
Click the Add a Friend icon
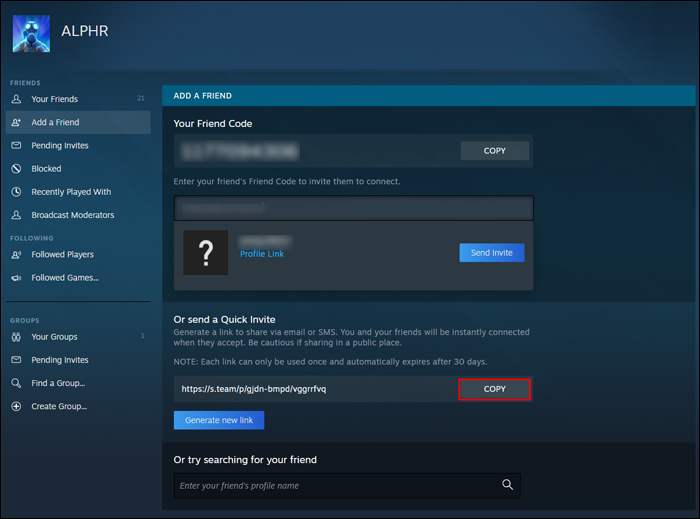pyautogui.click(x=16, y=122)
